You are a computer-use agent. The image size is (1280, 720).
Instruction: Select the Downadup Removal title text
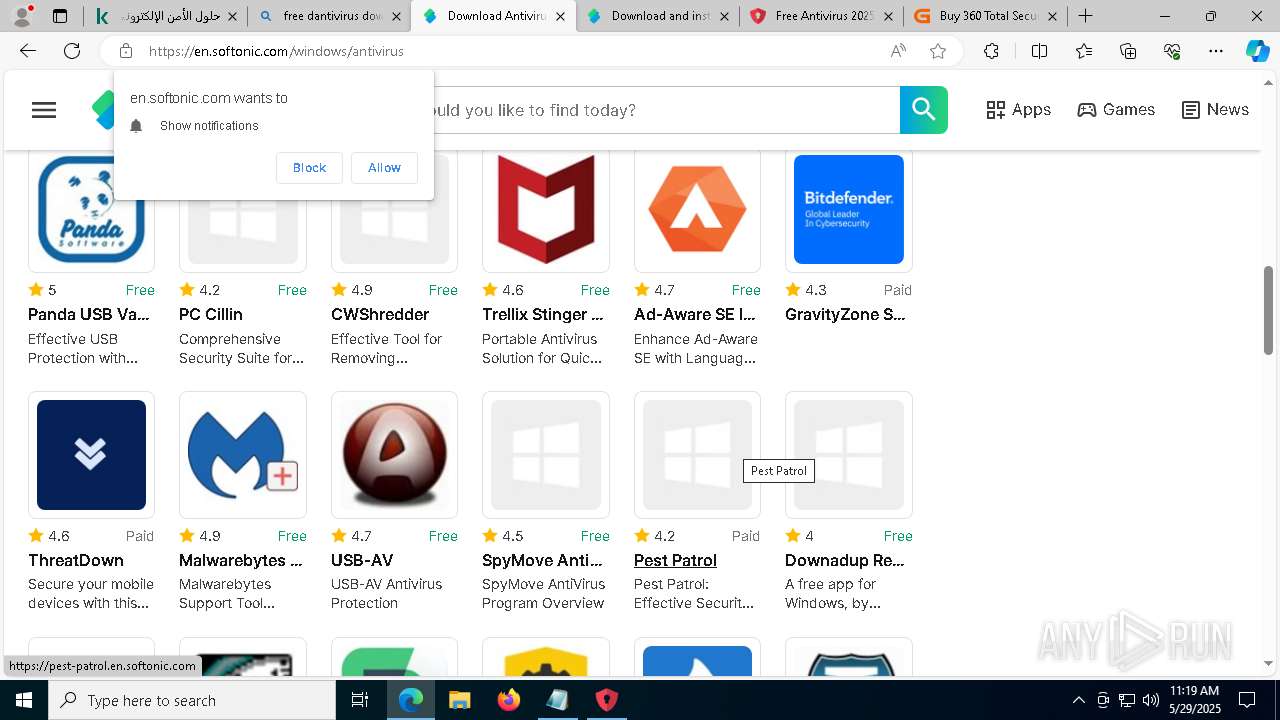pos(845,560)
